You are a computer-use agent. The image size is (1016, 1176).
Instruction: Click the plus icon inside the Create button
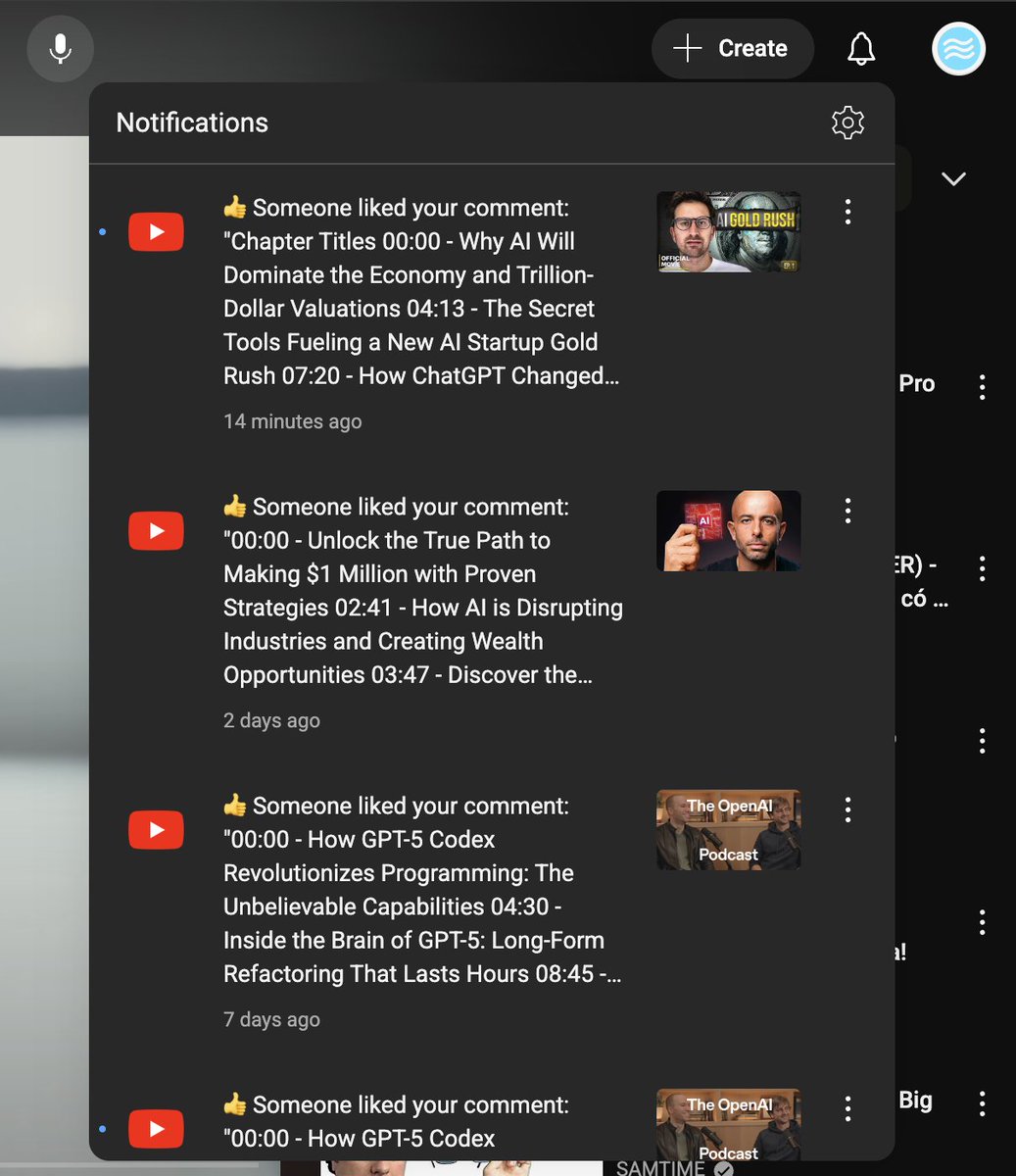pos(687,48)
